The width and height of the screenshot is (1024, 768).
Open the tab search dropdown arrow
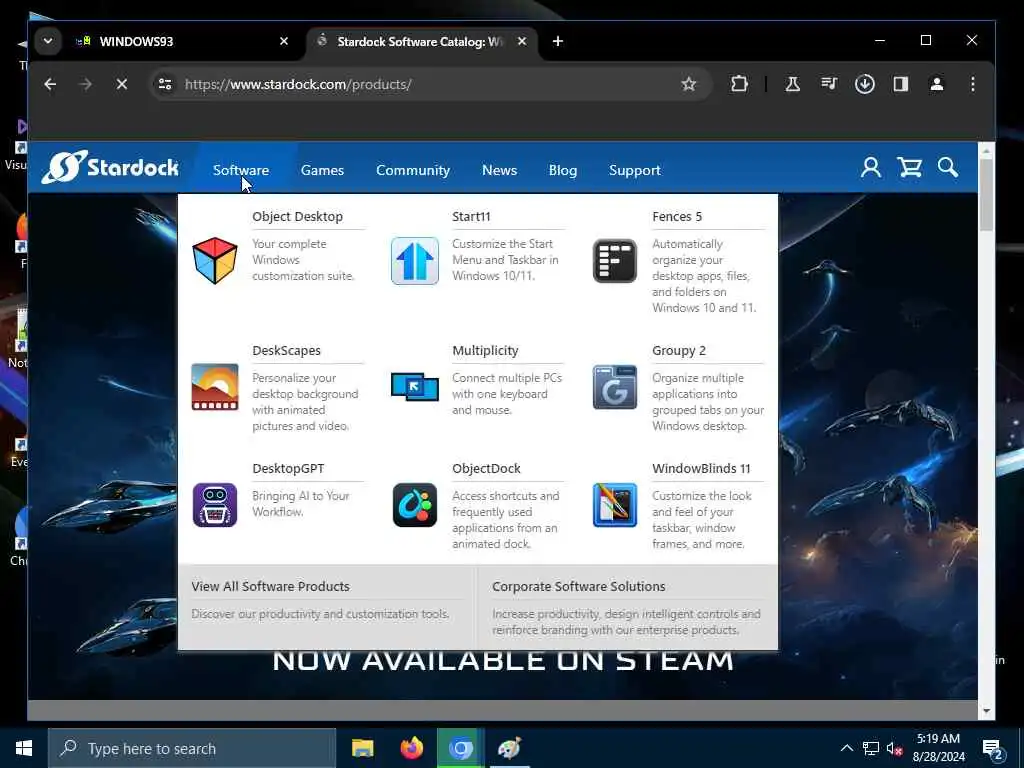[x=48, y=41]
